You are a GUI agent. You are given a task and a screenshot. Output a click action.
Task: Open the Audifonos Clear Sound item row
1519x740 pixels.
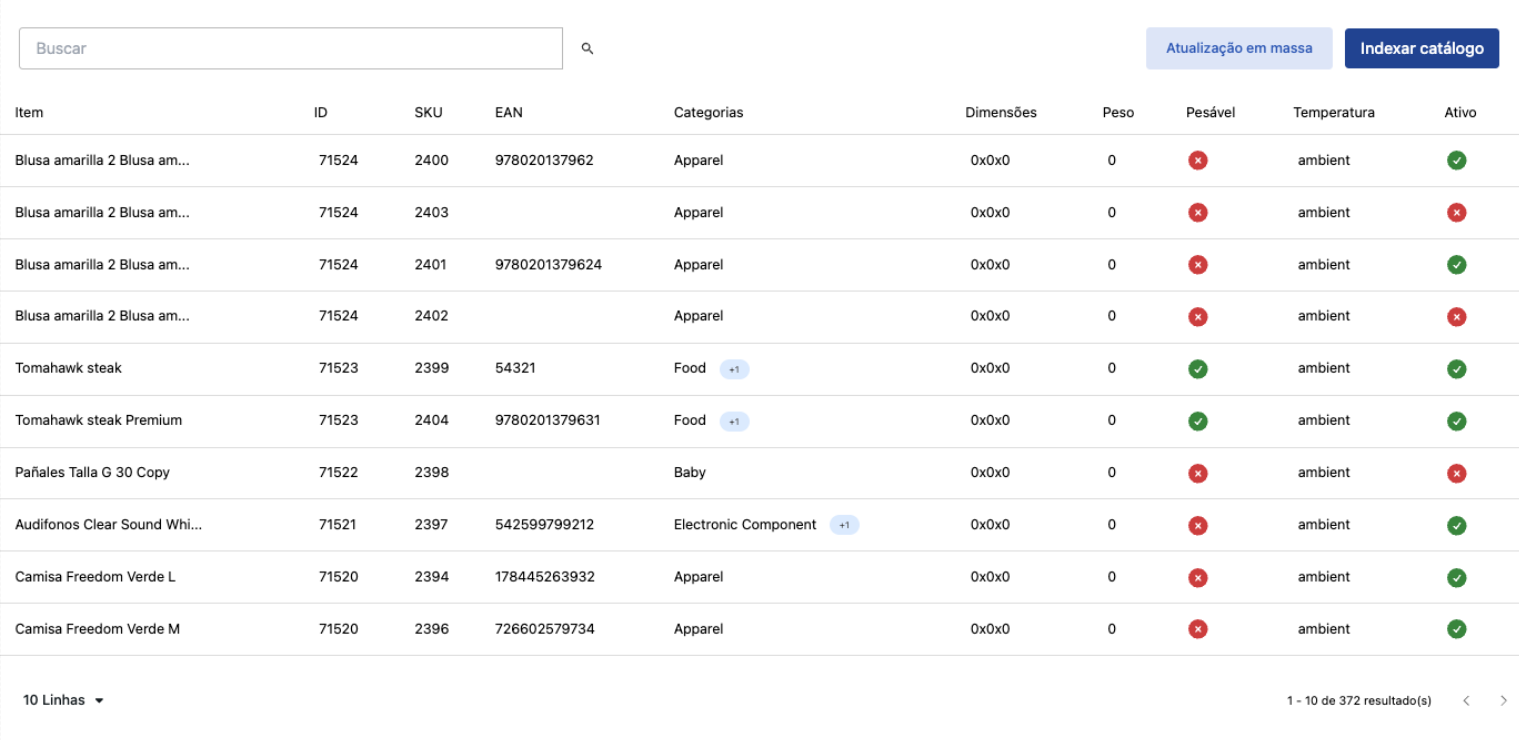click(x=108, y=525)
